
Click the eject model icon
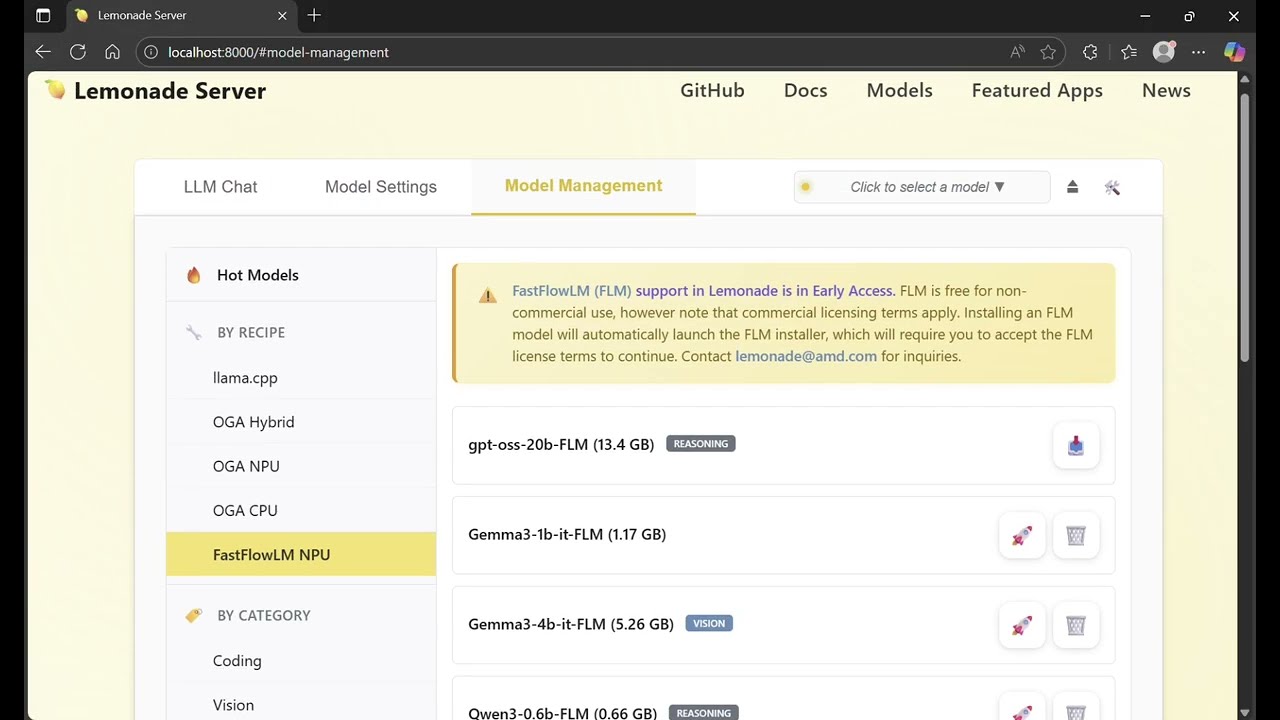(1072, 187)
